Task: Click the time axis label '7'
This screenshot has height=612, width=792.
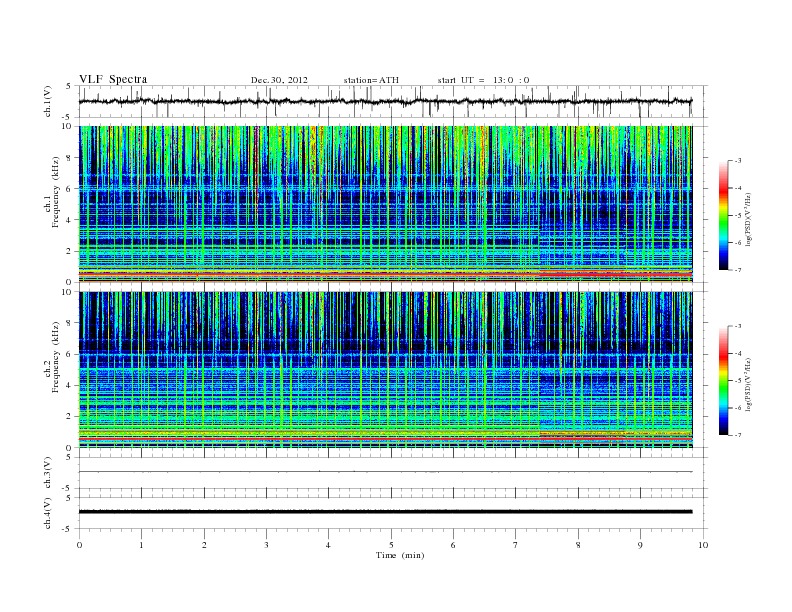Action: (516, 545)
